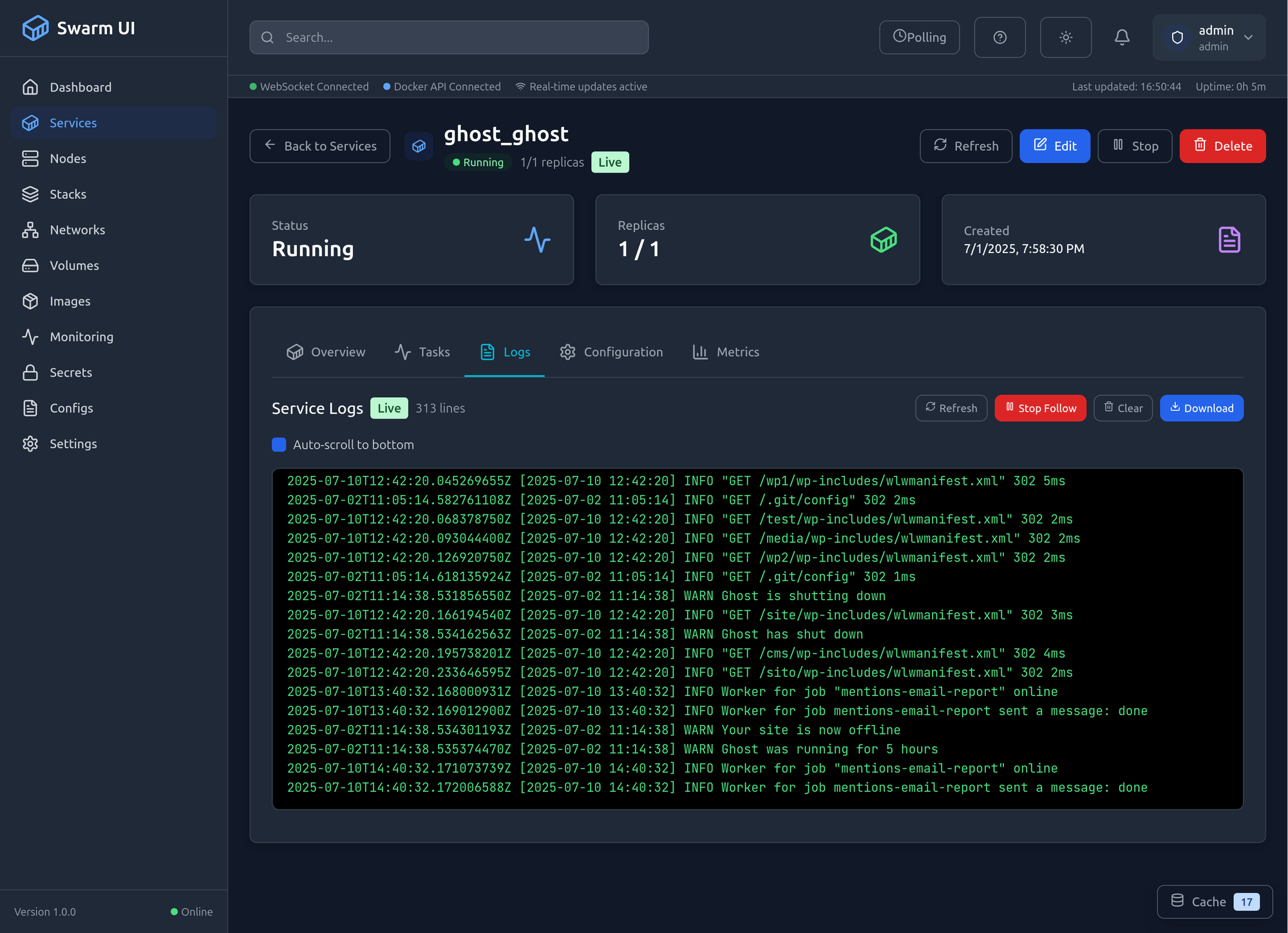Click "Docker API Connected" status text
1288x933 pixels.
click(447, 86)
